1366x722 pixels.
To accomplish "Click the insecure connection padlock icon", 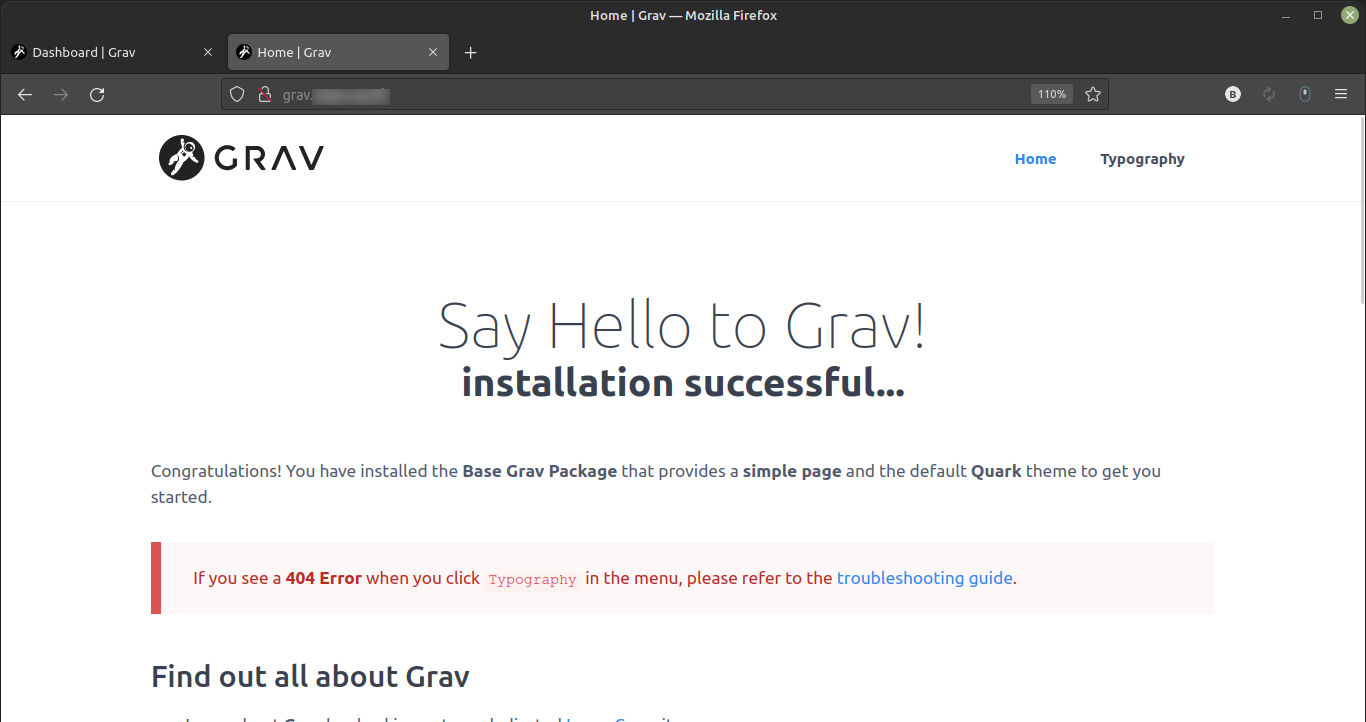I will 264,95.
